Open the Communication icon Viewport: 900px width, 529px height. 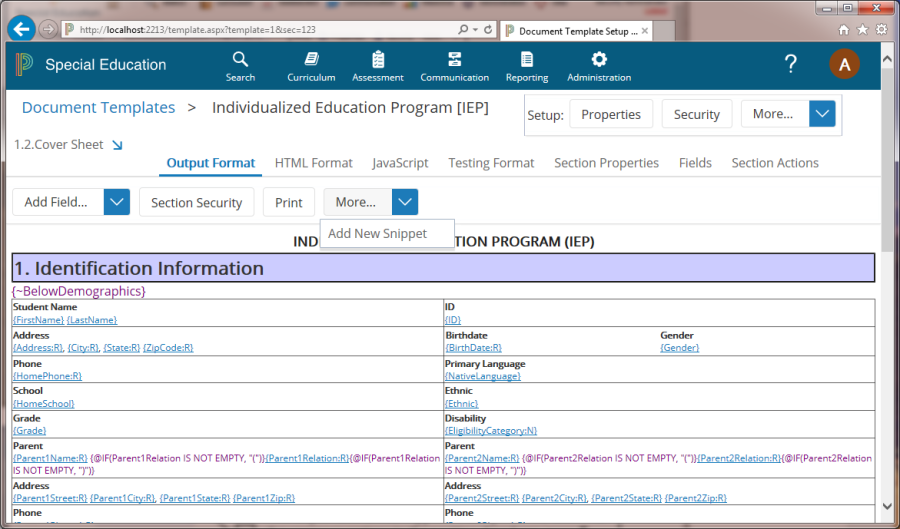click(x=454, y=60)
